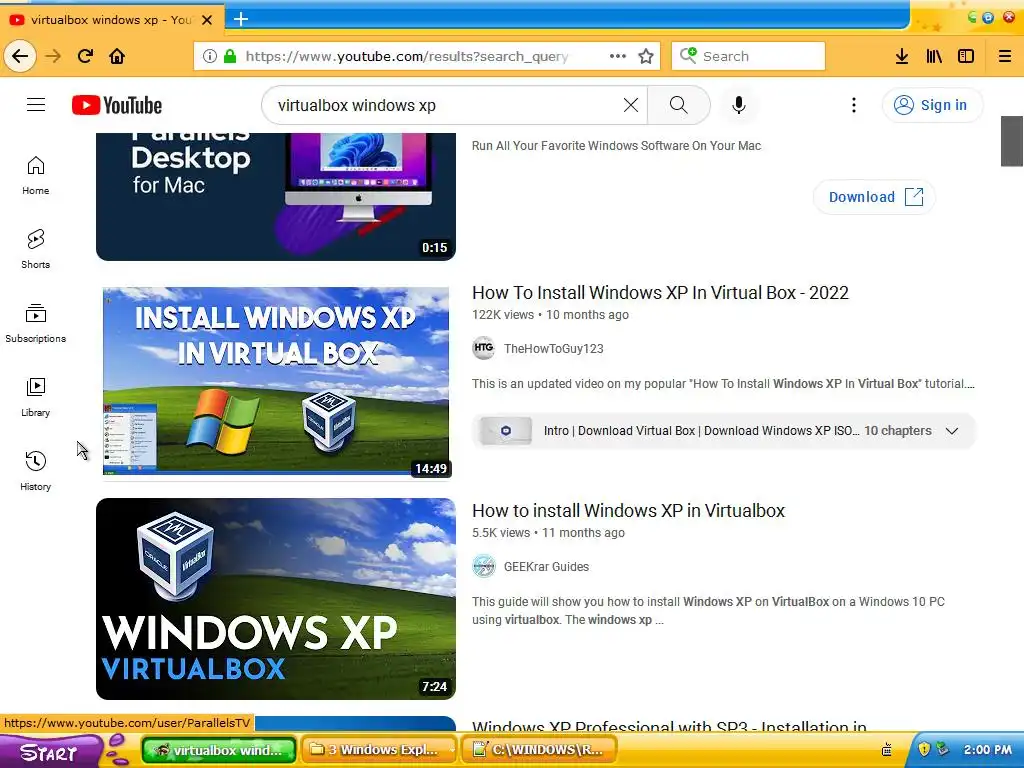Open the YouTube guide hamburger menu
Viewport: 1024px width, 768px height.
pyautogui.click(x=36, y=104)
